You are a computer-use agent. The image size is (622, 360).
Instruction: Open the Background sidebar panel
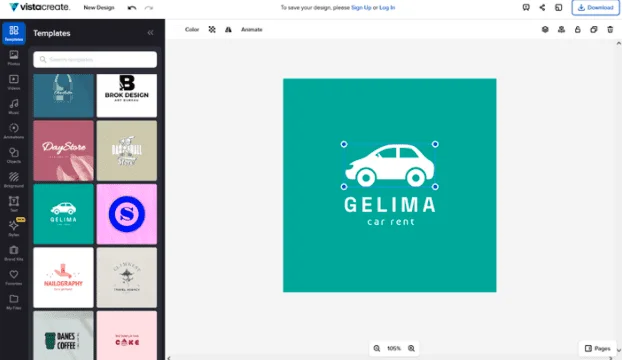[x=14, y=180]
